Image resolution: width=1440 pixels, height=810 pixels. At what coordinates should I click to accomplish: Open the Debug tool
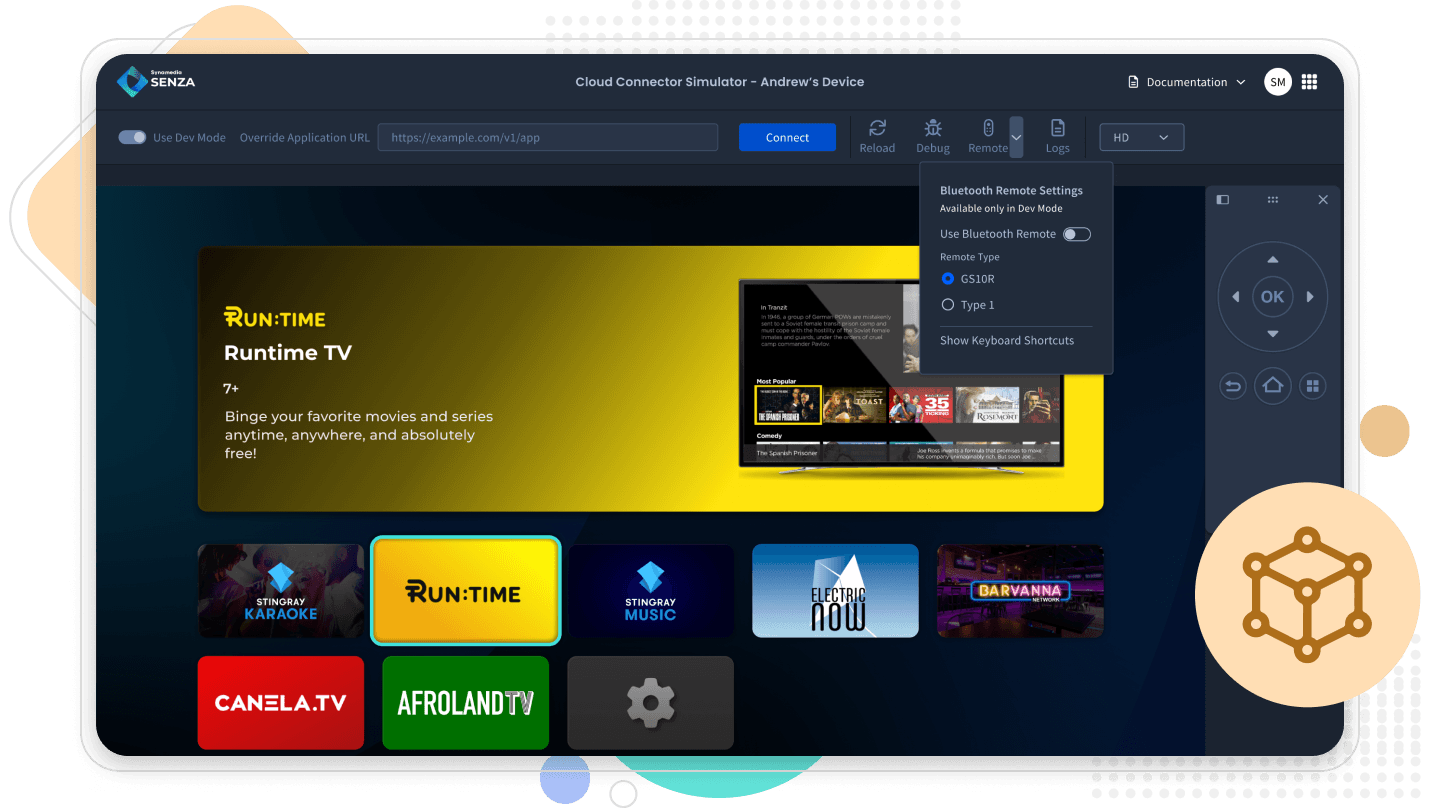933,136
